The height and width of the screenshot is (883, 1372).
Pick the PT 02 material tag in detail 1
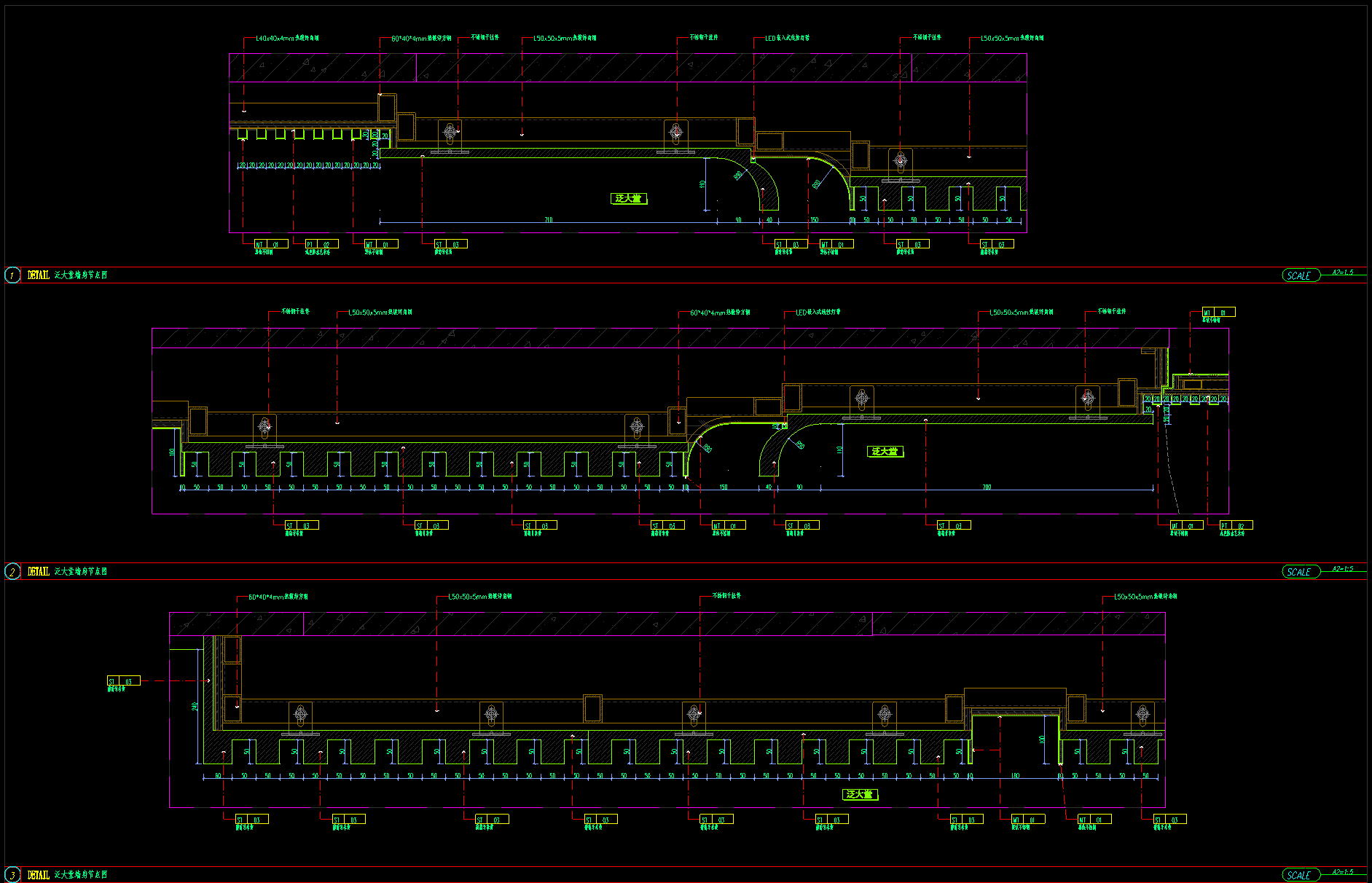pyautogui.click(x=321, y=244)
